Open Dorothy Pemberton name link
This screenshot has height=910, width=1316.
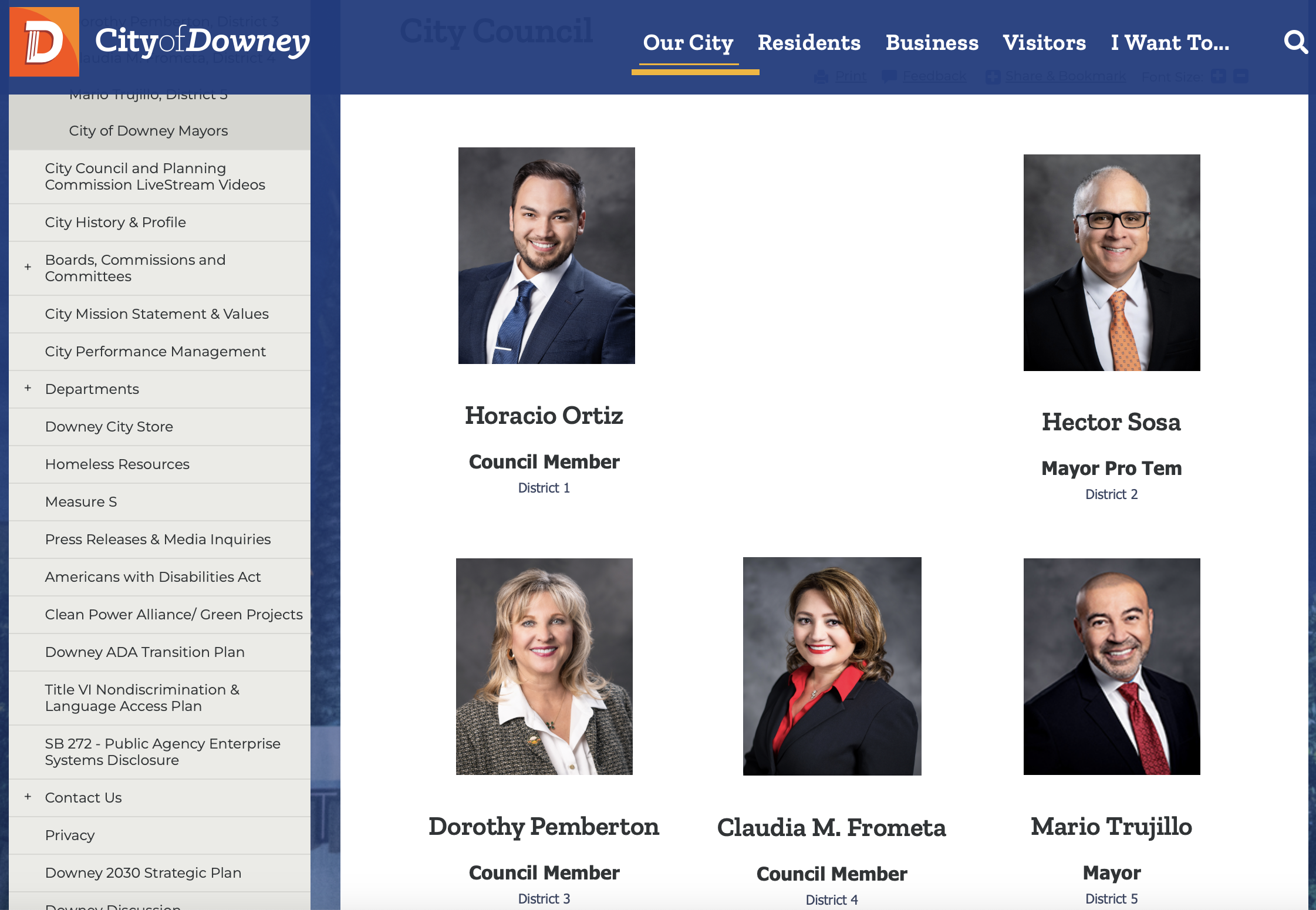point(544,827)
